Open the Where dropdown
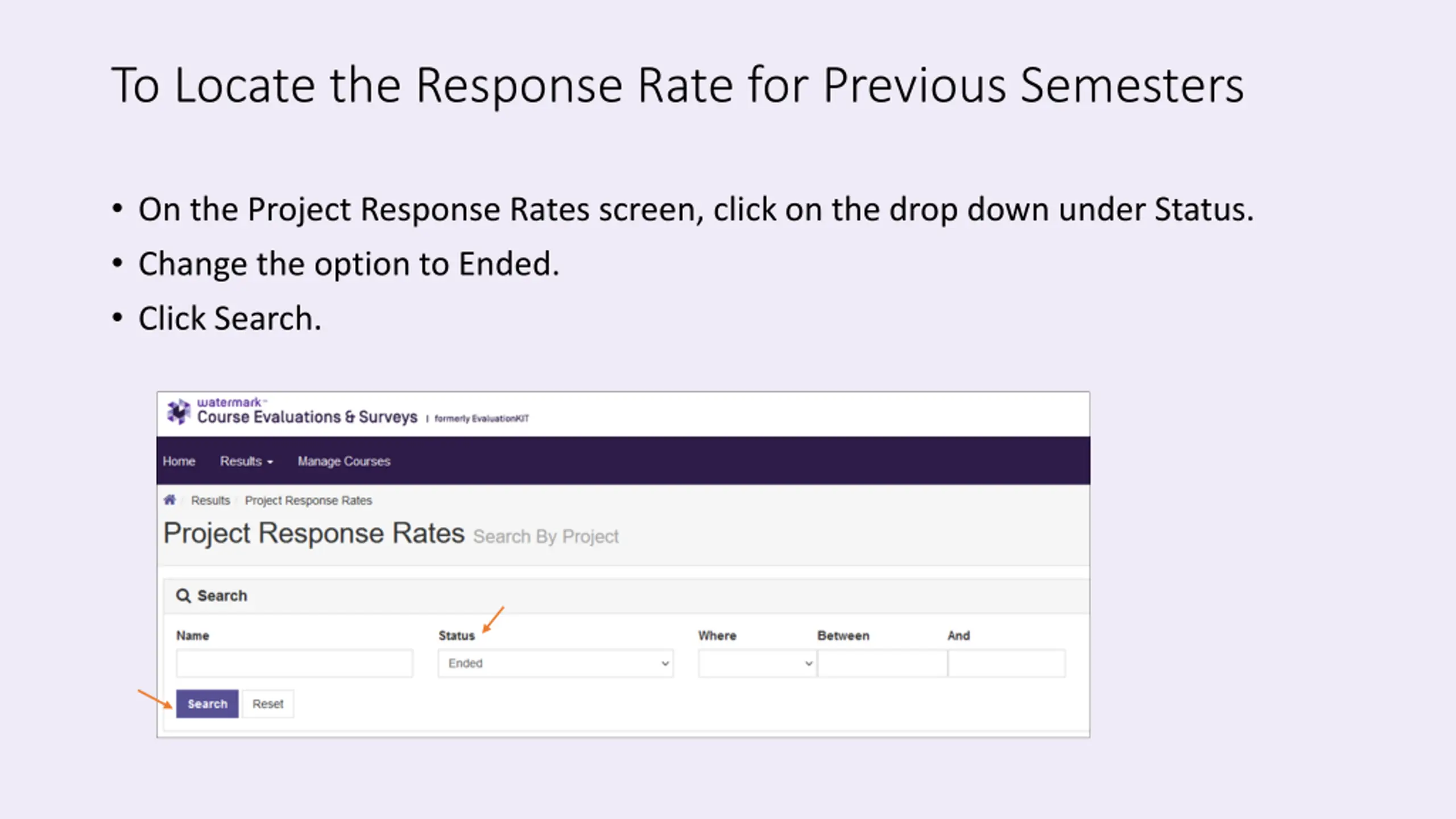 pos(758,663)
